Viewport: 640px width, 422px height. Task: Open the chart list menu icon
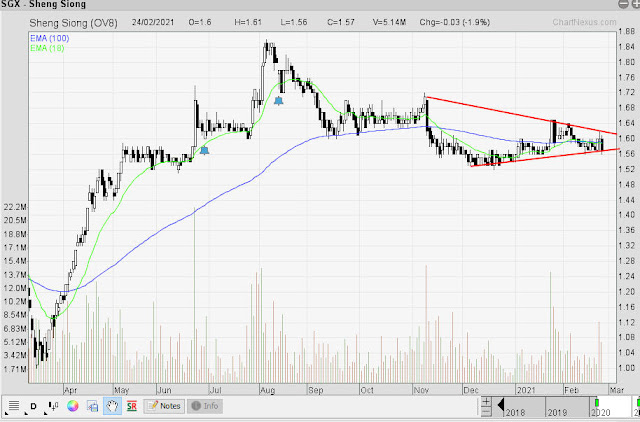(13, 406)
